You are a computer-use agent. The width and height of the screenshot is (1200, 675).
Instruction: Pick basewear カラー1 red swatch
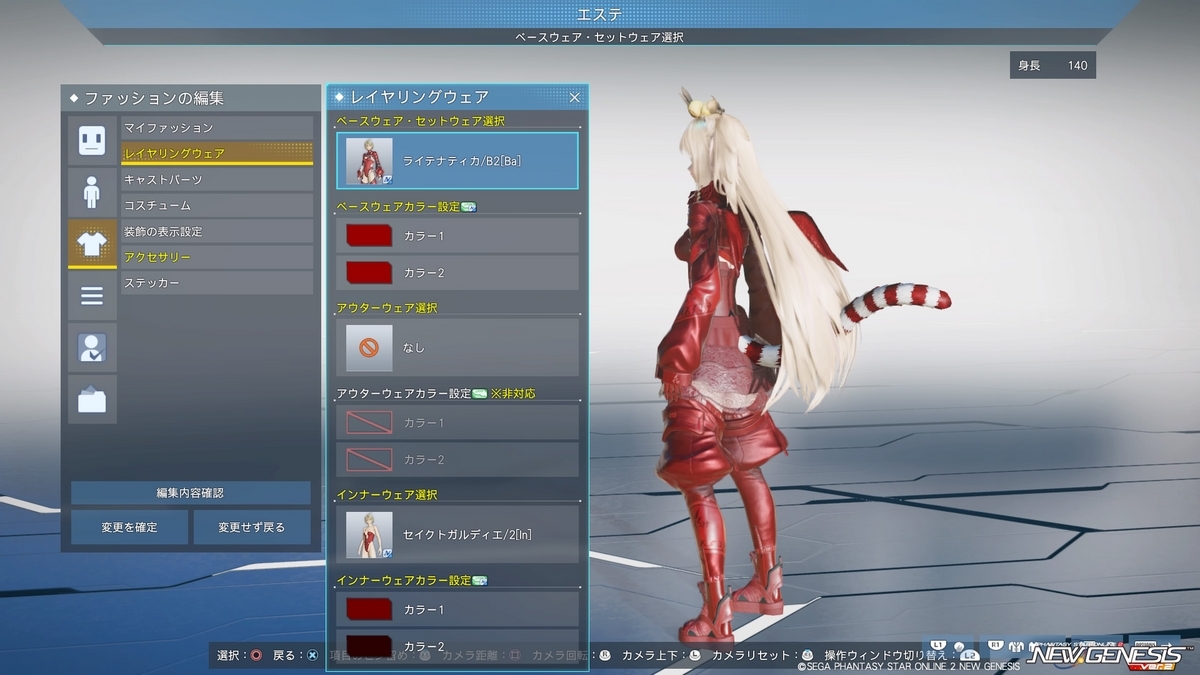click(369, 236)
